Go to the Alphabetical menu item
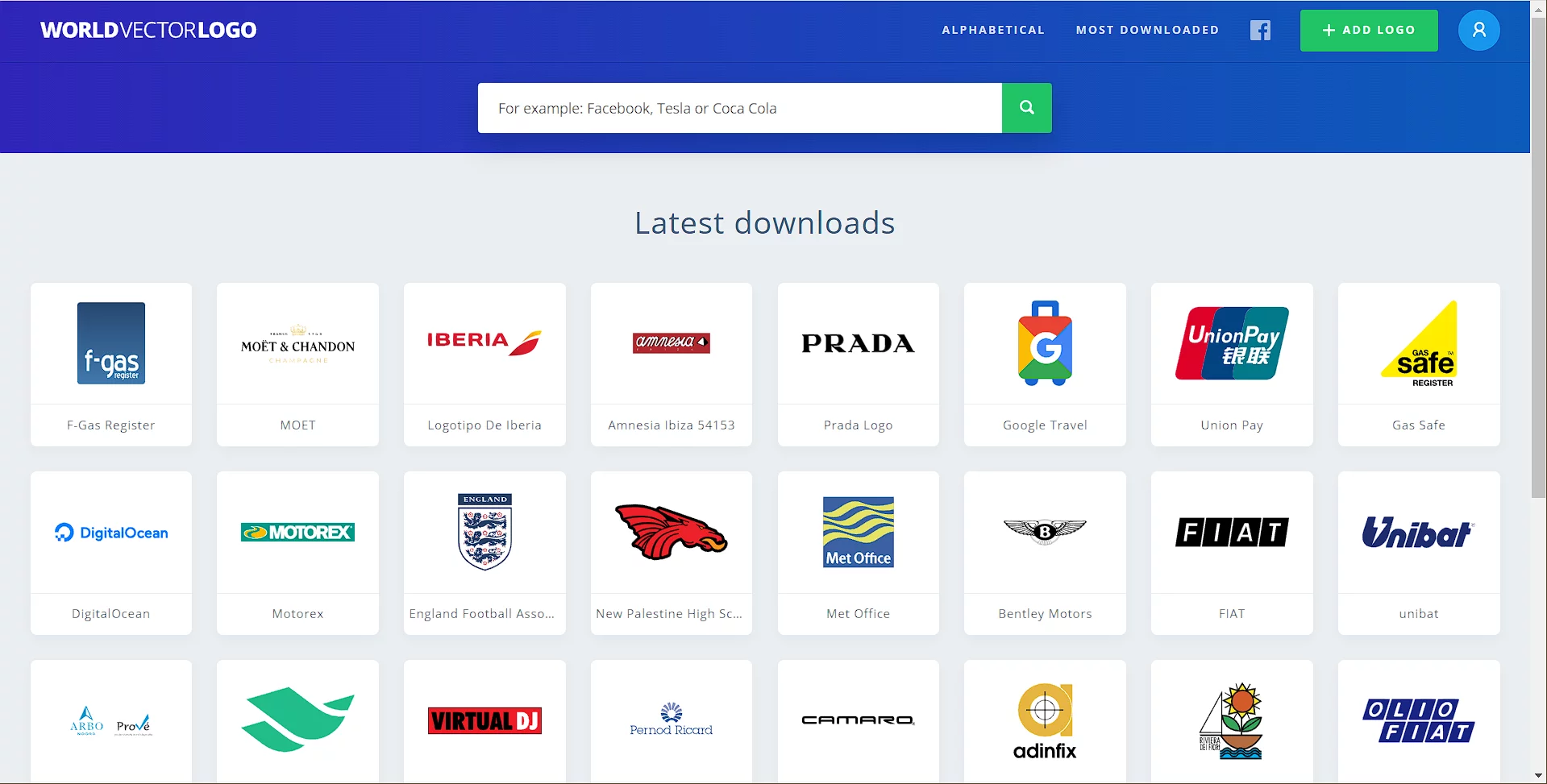The width and height of the screenshot is (1547, 784). click(993, 31)
